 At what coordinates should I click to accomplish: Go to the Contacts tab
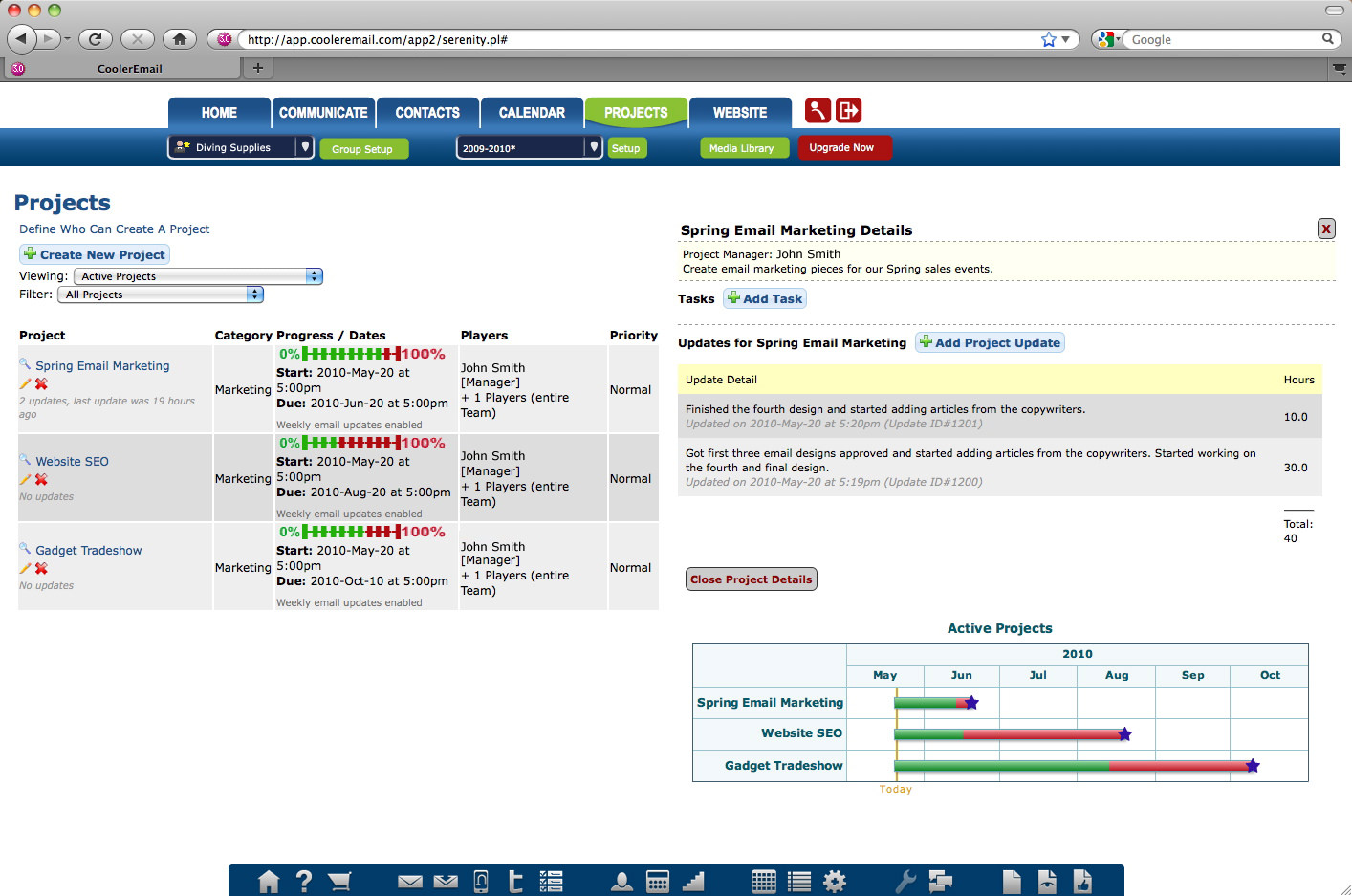click(x=427, y=113)
